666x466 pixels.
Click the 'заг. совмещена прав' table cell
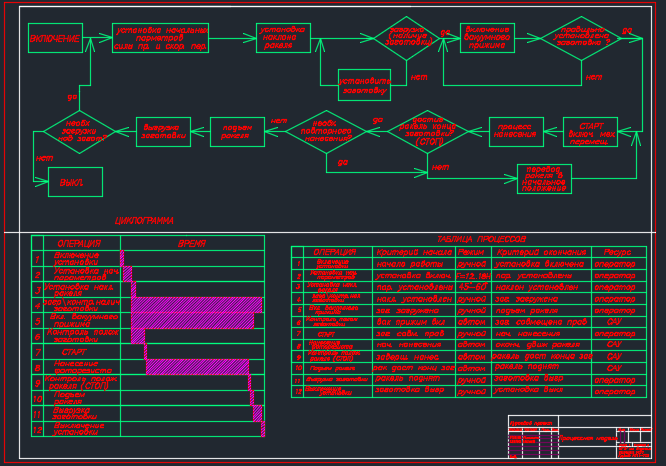pyautogui.click(x=541, y=322)
